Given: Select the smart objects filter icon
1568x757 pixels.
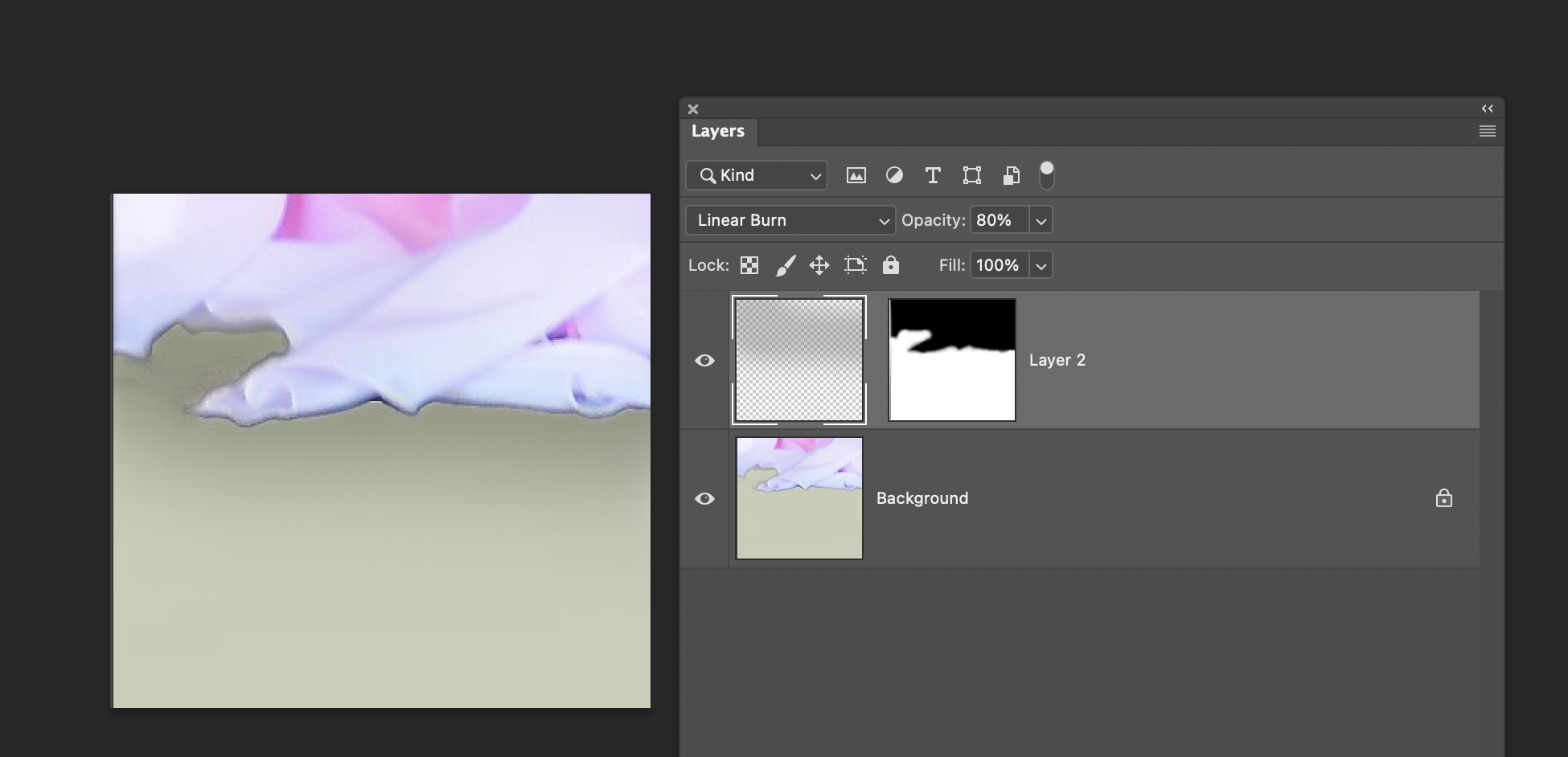Looking at the screenshot, I should tap(1011, 175).
